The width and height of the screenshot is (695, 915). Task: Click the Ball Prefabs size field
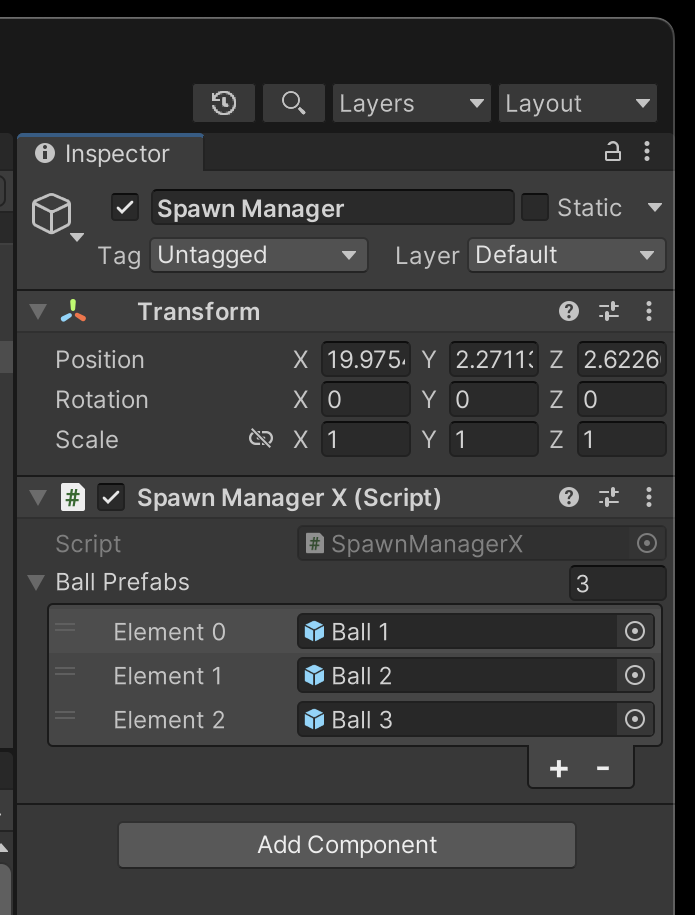617,583
